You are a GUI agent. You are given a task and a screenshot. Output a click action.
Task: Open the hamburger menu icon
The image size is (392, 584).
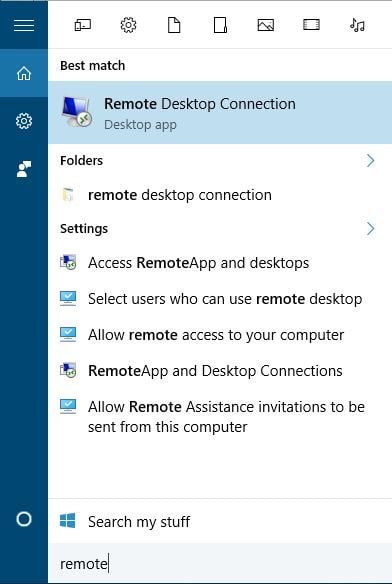tap(24, 25)
